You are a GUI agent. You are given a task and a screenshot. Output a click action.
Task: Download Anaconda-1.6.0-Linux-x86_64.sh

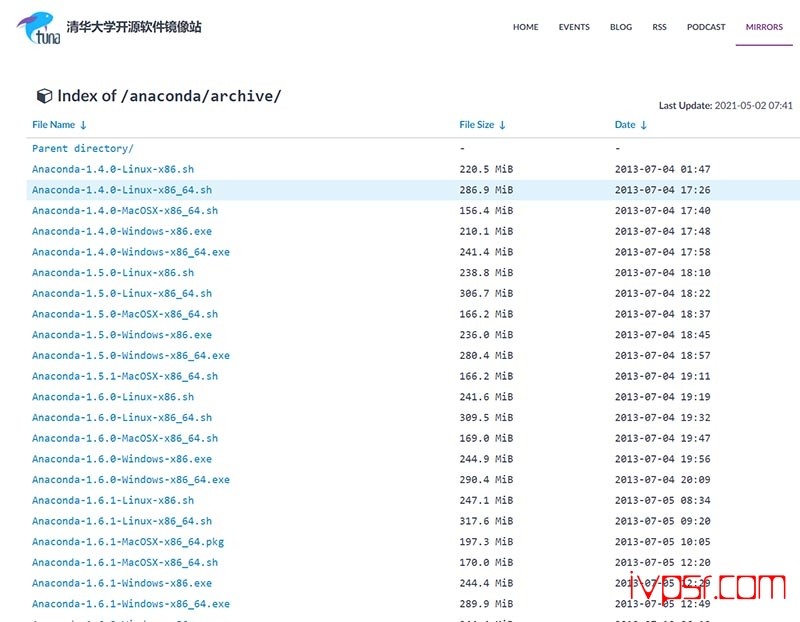(x=122, y=417)
